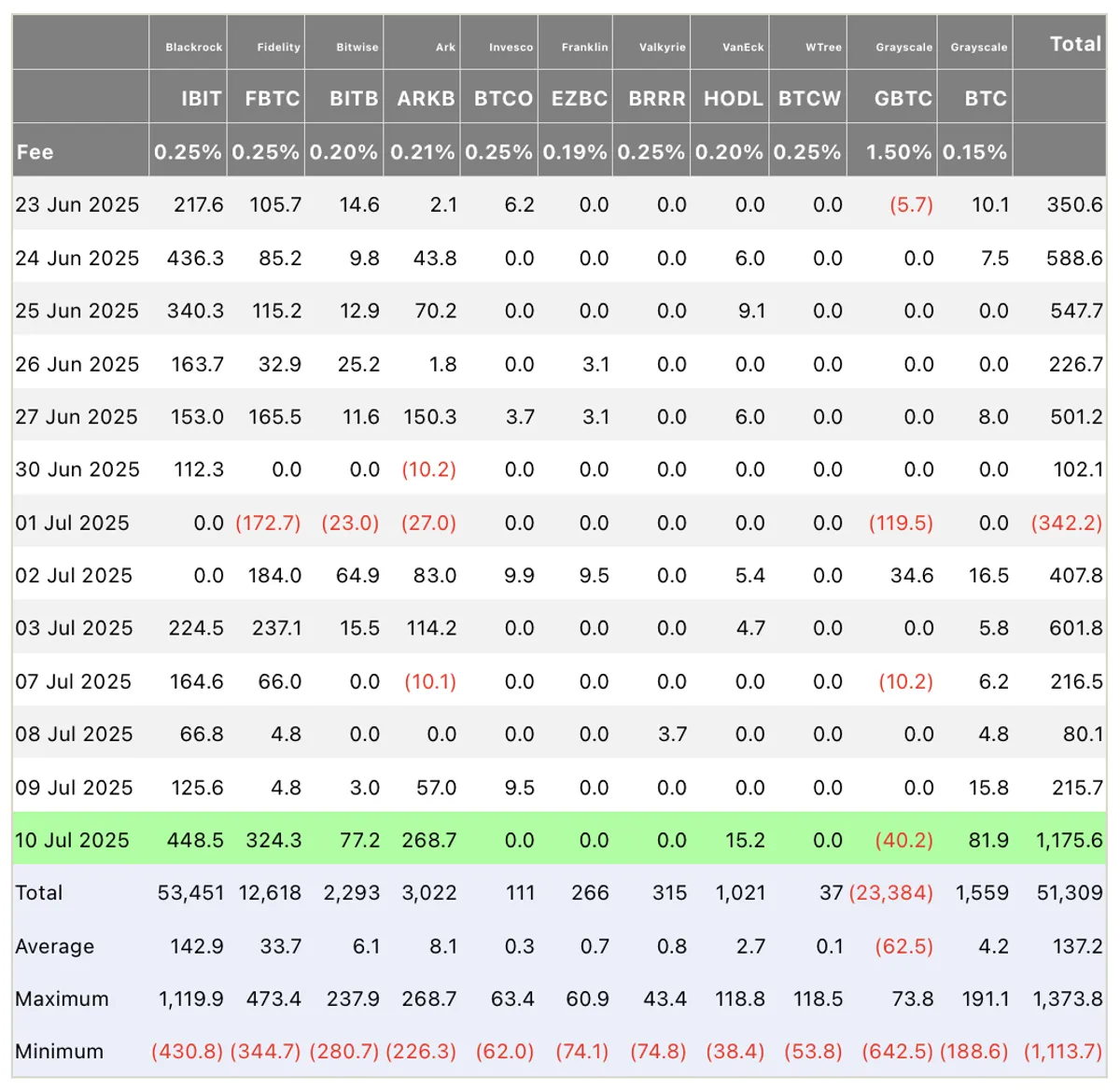Select the 53,451 IBIT total value
Image resolution: width=1120 pixels, height=1090 pixels.
190,893
